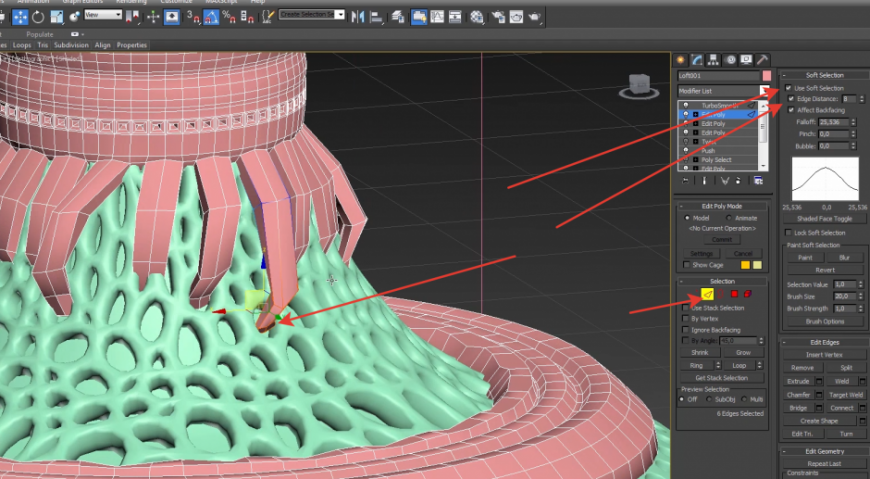The height and width of the screenshot is (479, 870).
Task: Toggle Percent Snap icon
Action: coord(229,17)
